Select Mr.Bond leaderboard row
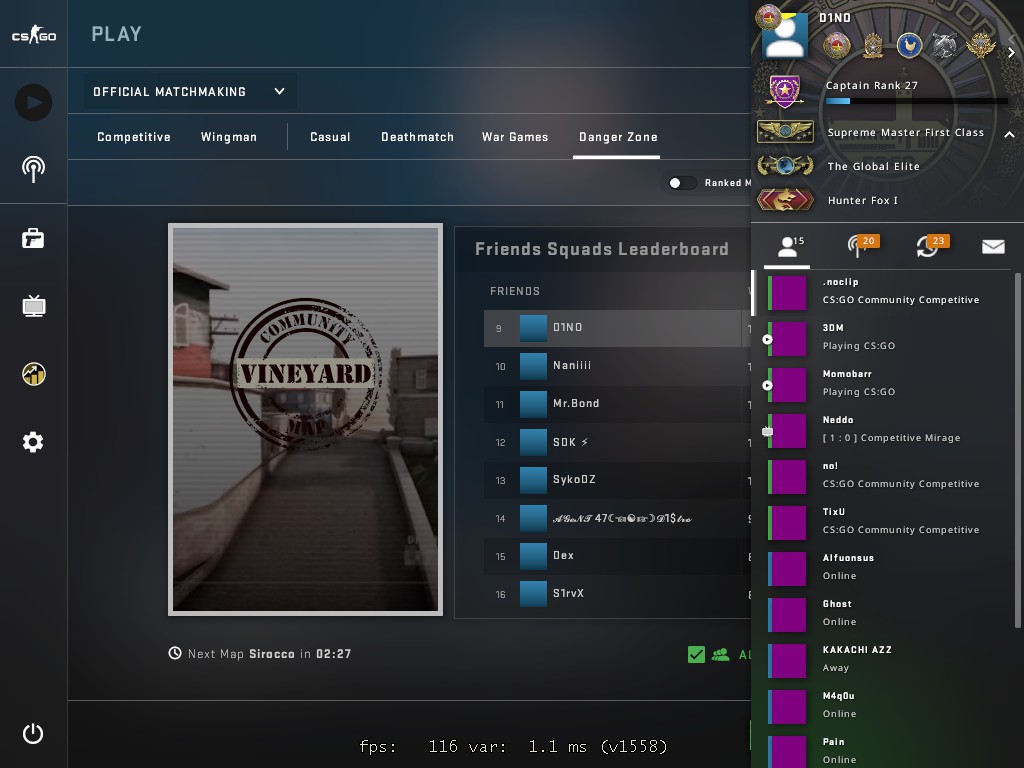This screenshot has width=1024, height=768. [x=617, y=404]
